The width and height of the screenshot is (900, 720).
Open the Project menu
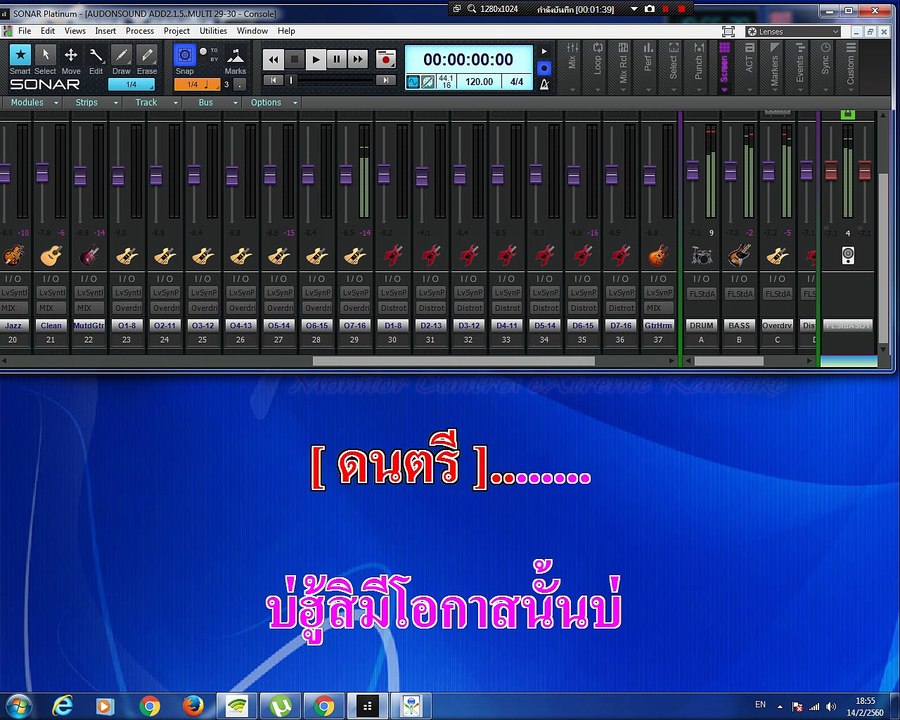click(x=176, y=31)
